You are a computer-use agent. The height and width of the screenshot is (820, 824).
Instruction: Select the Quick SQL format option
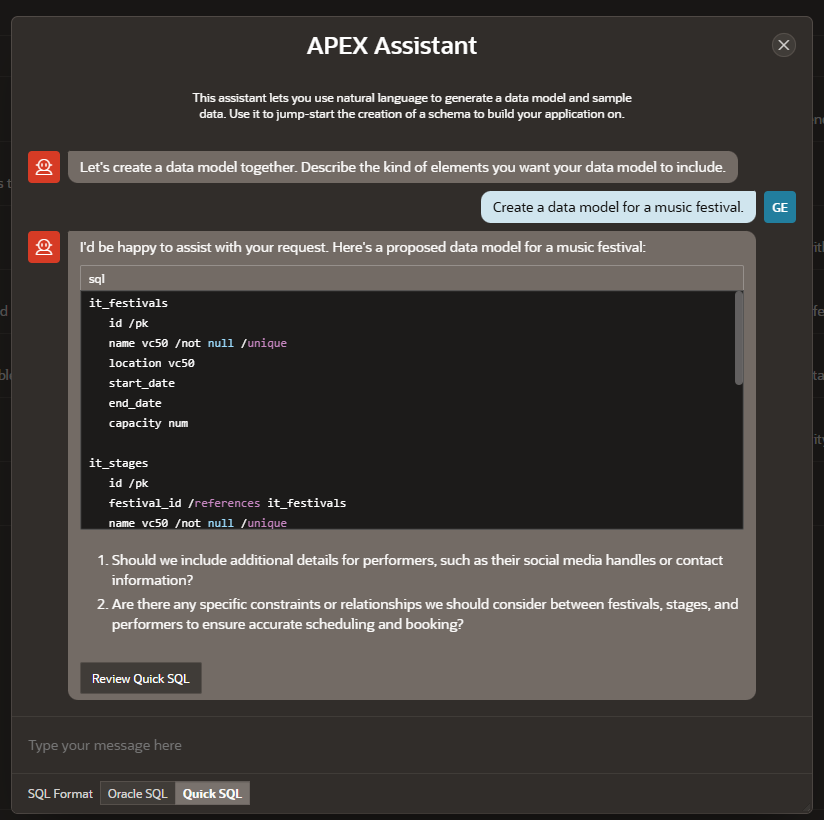click(212, 793)
